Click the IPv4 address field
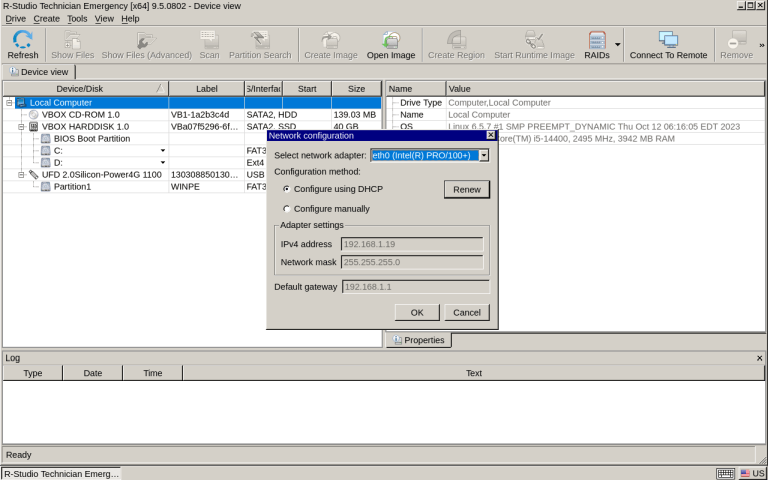This screenshot has width=768, height=480. 412,243
